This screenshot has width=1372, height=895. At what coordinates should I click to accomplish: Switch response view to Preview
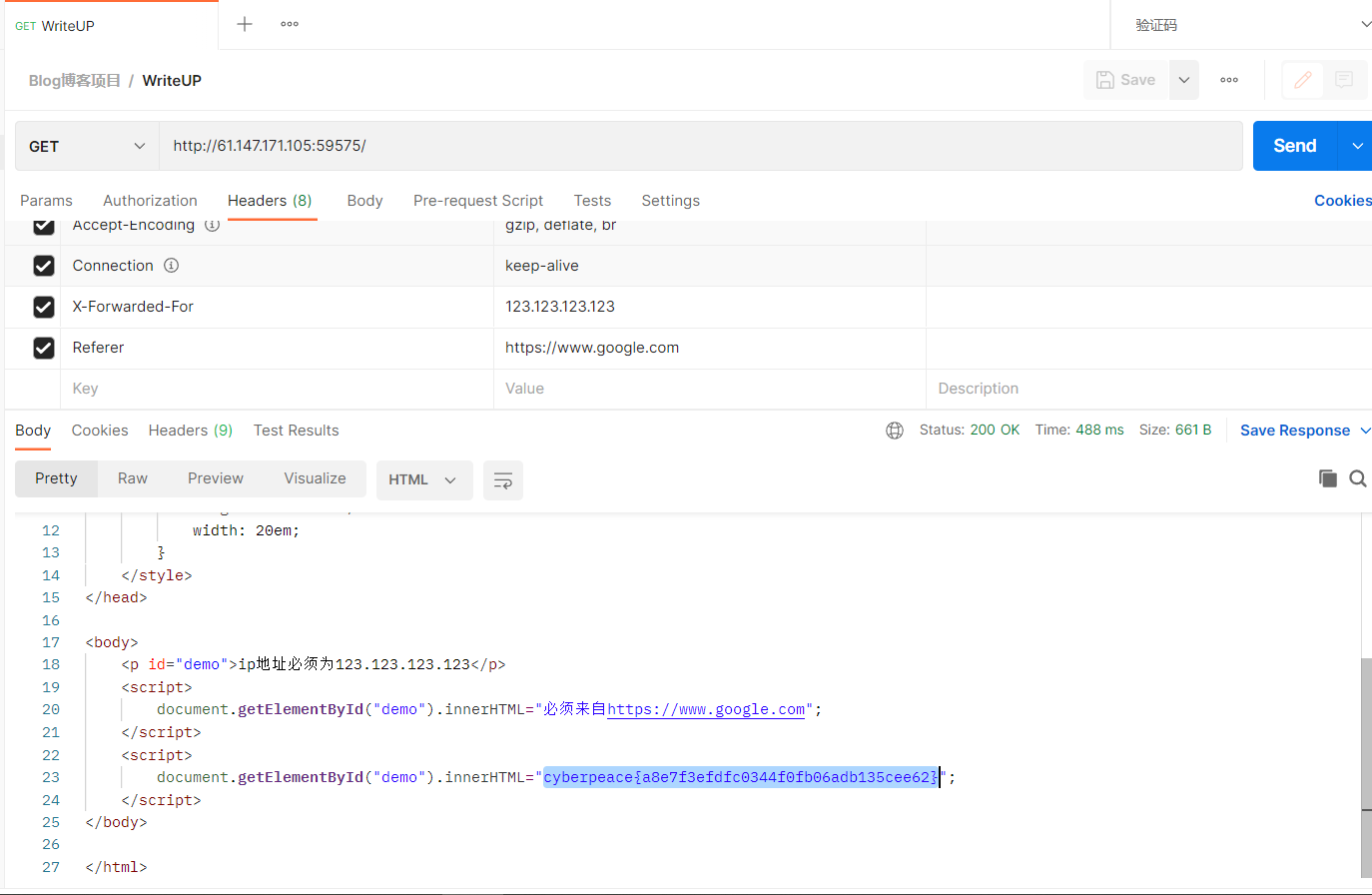pos(216,478)
